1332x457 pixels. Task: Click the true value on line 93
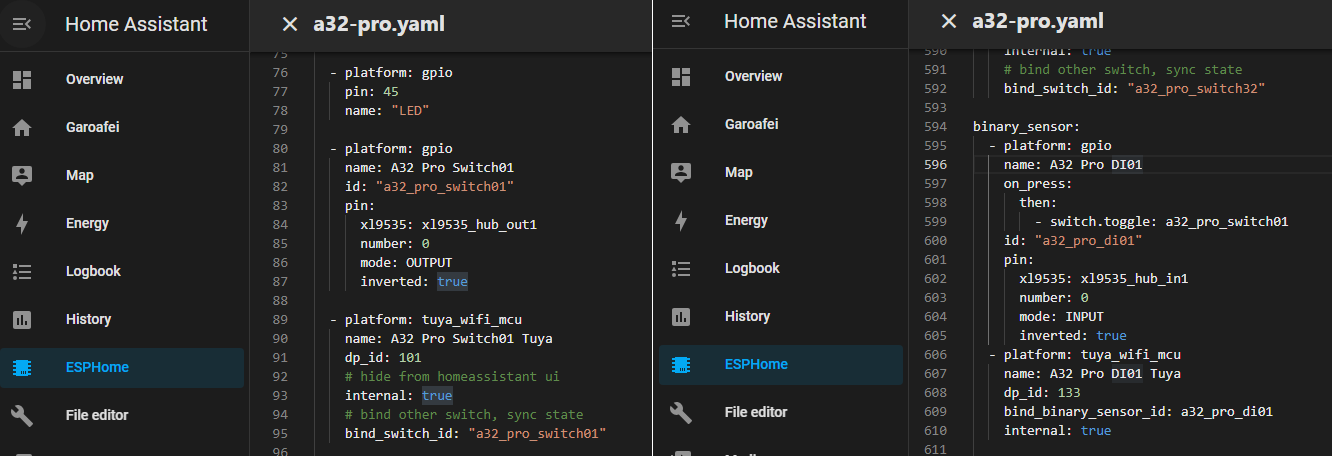tap(437, 396)
